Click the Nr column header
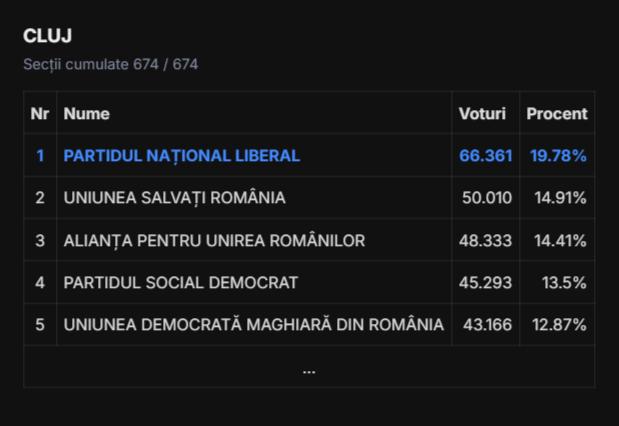 (x=40, y=114)
